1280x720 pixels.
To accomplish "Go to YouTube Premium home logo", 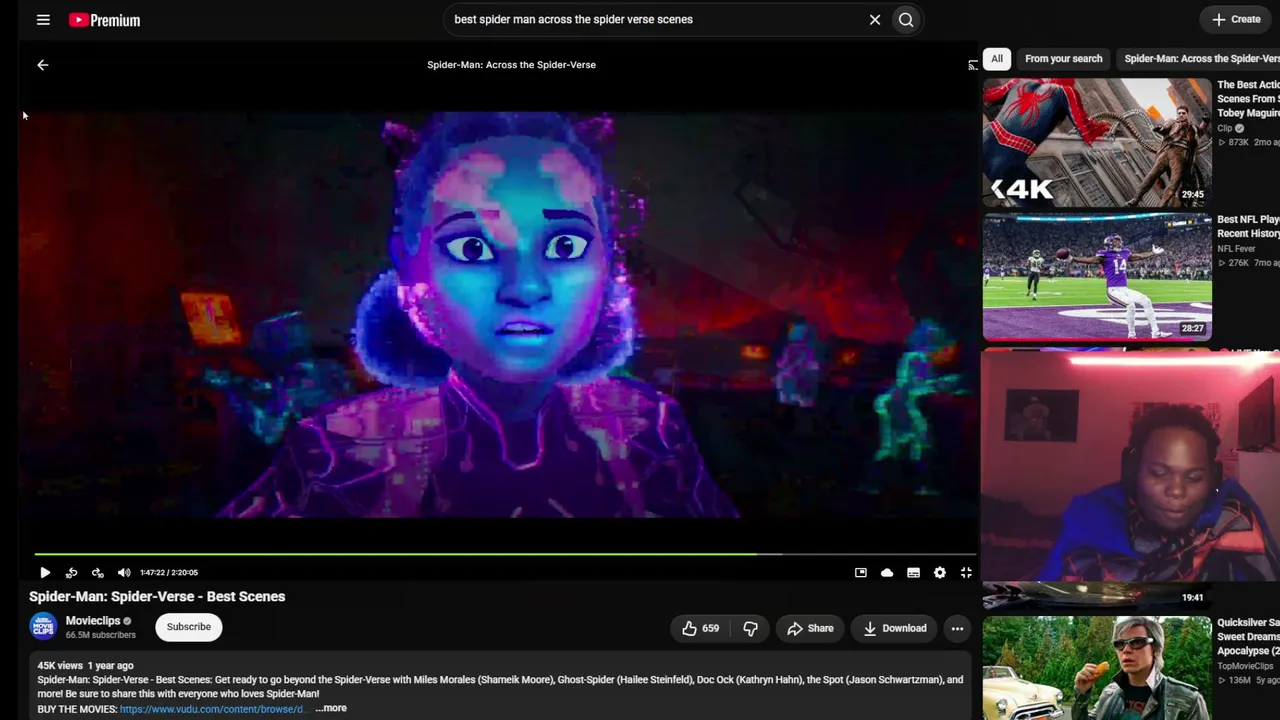I will tap(104, 20).
